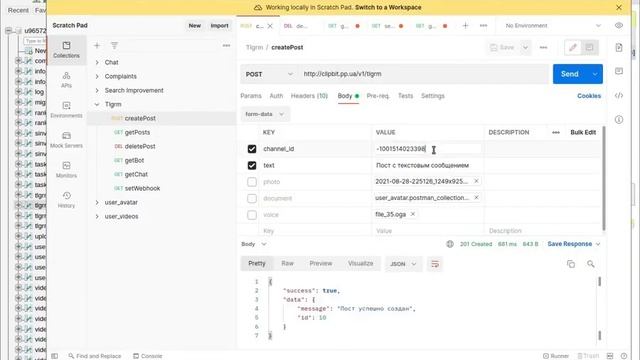The image size is (640, 360).
Task: Switch to the Auth tab
Action: 276,96
